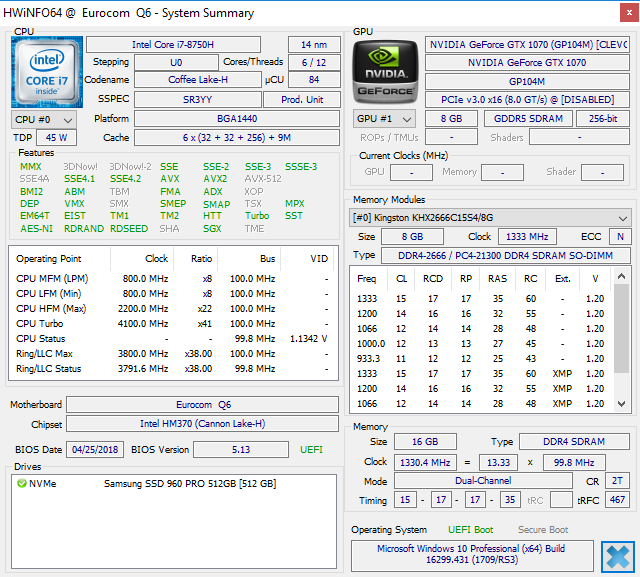
Task: Click the µCU 84 field
Action: tap(314, 80)
